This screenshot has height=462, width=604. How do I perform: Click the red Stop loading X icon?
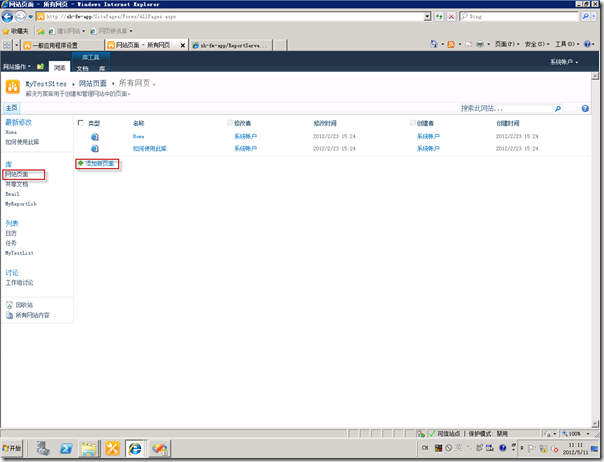(x=451, y=17)
